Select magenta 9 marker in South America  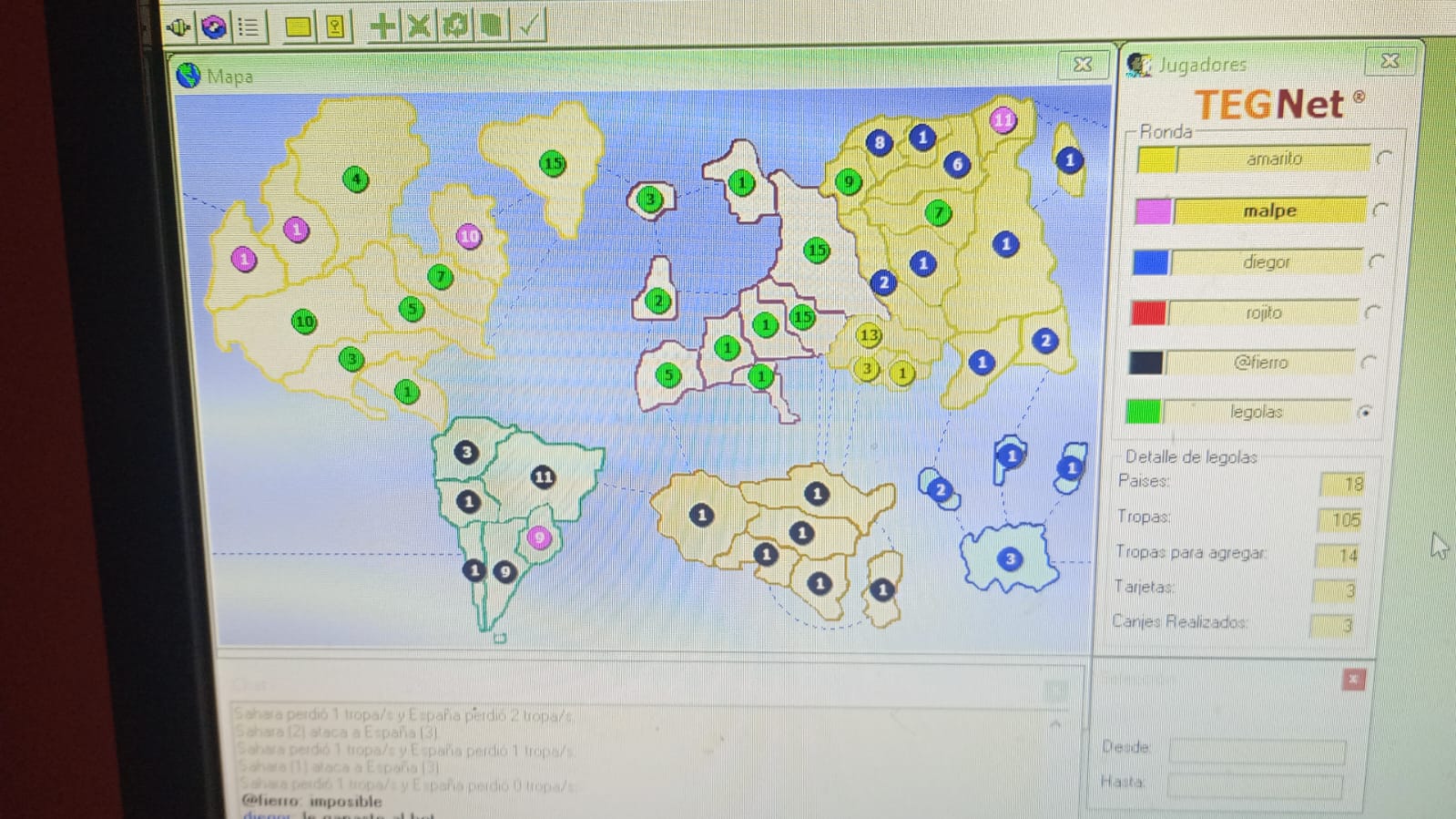539,537
